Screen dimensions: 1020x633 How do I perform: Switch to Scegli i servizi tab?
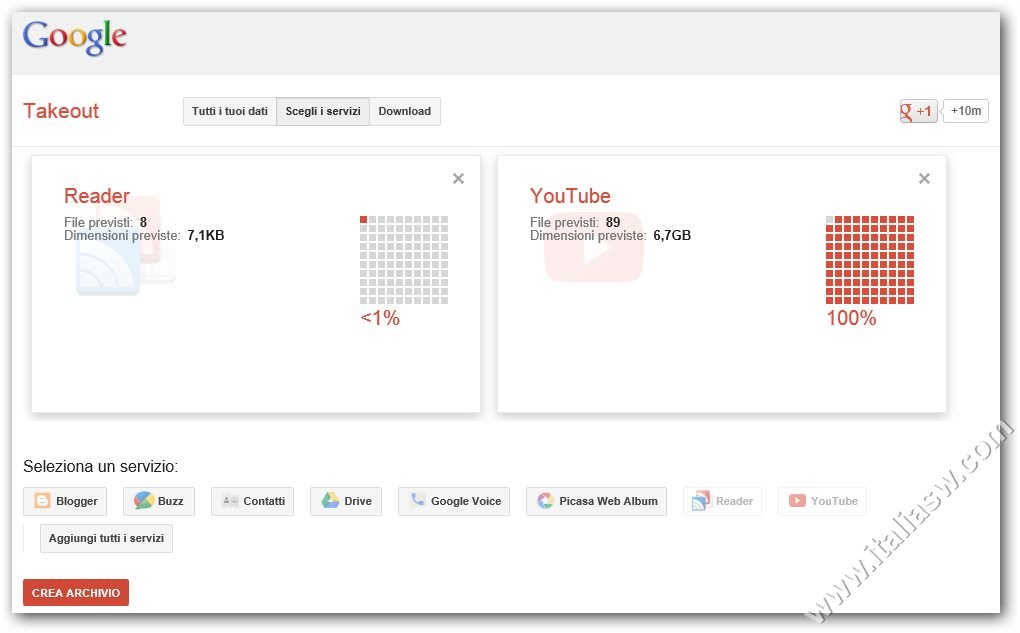coord(323,111)
